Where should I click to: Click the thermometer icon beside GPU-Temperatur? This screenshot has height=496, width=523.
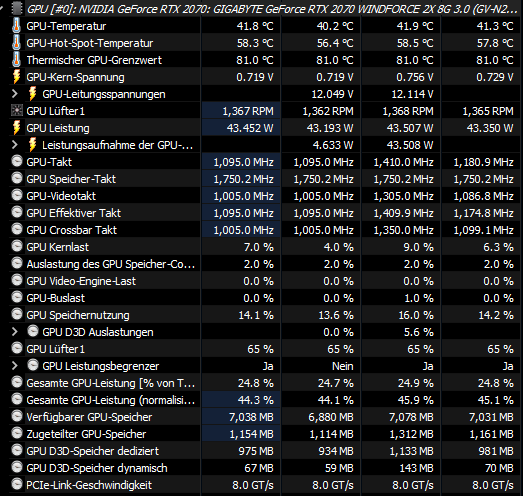(x=16, y=26)
